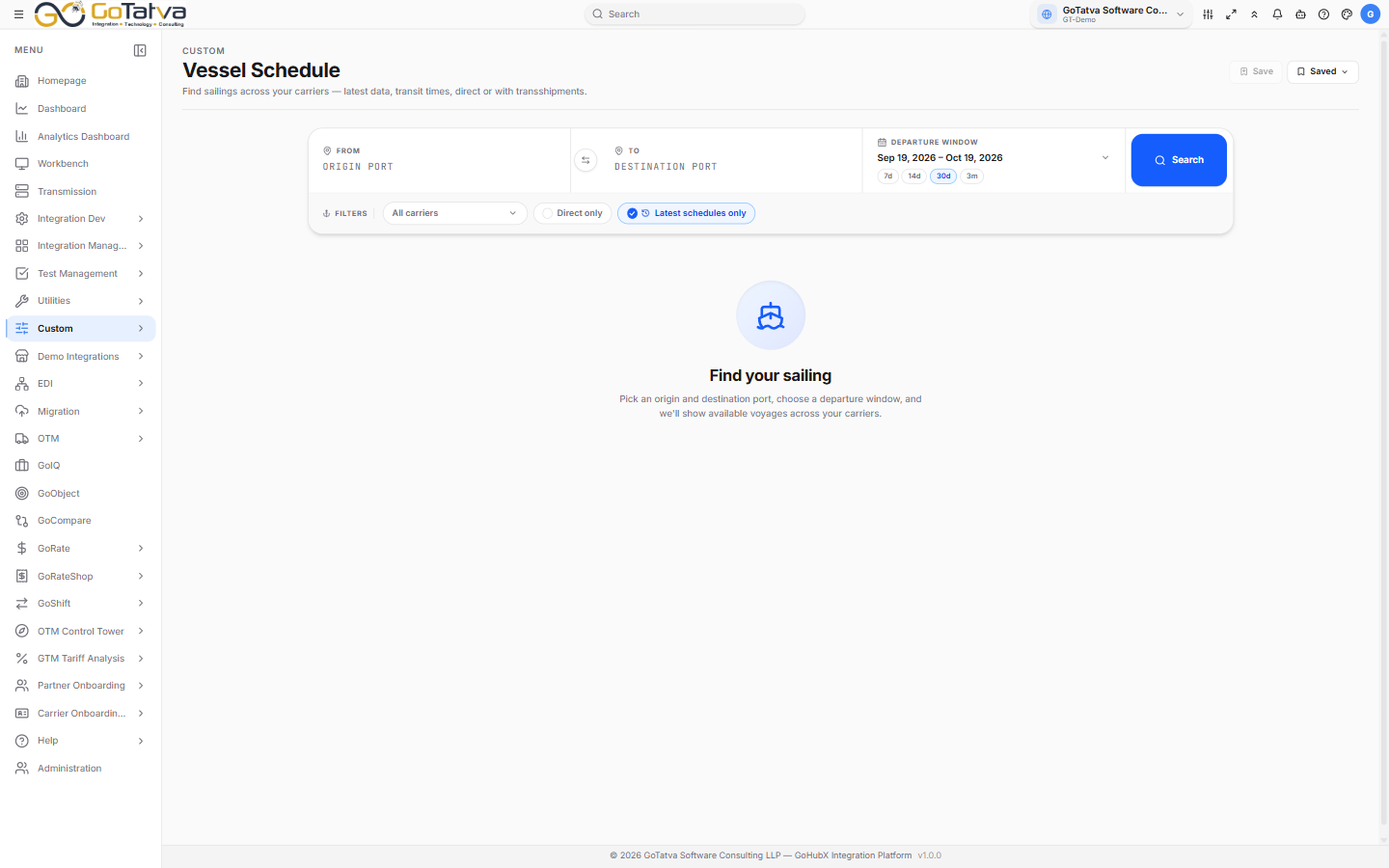
Task: Select the 7d departure window chip
Action: click(888, 176)
